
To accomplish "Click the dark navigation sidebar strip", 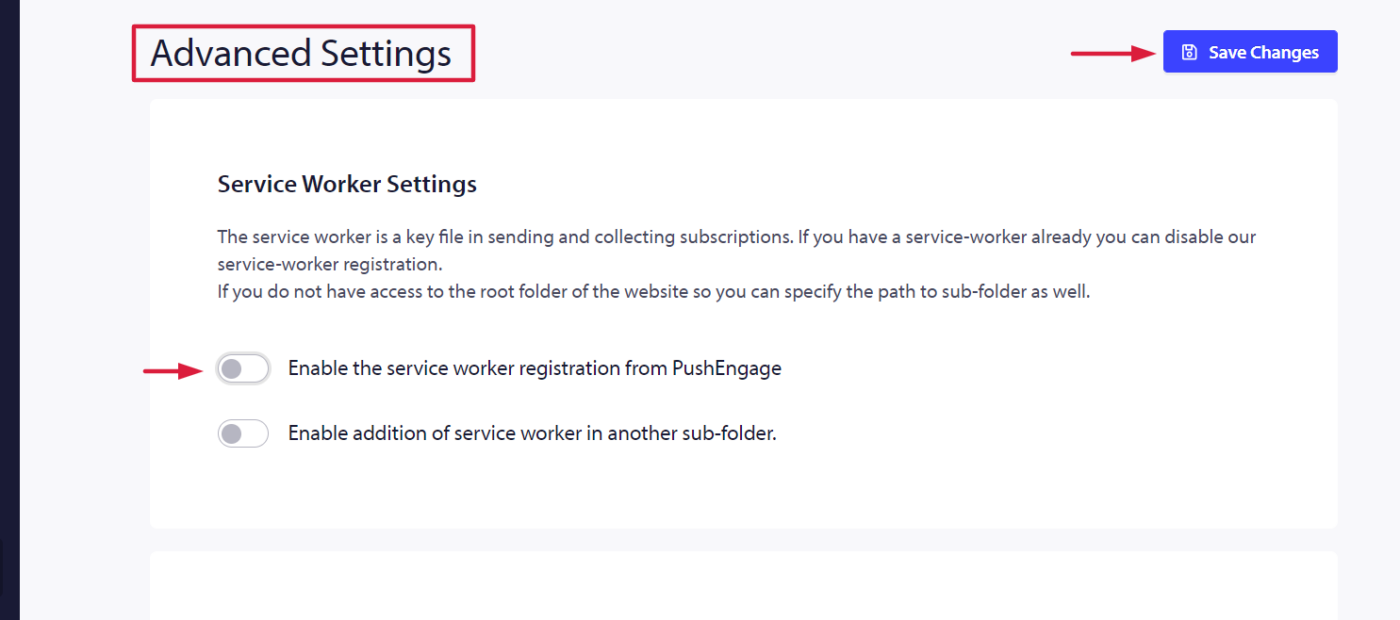I will (9, 310).
